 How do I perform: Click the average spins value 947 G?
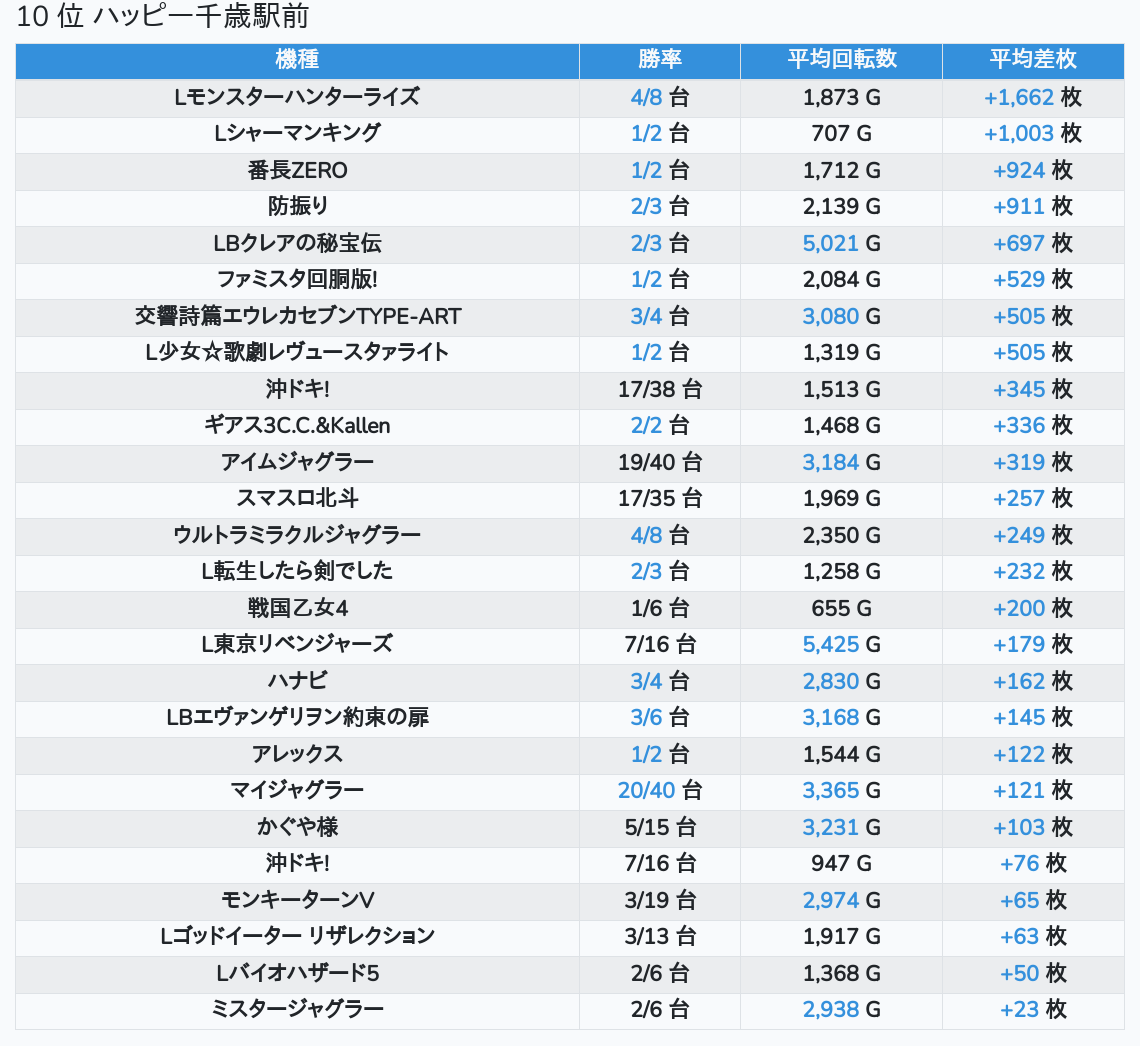(841, 864)
